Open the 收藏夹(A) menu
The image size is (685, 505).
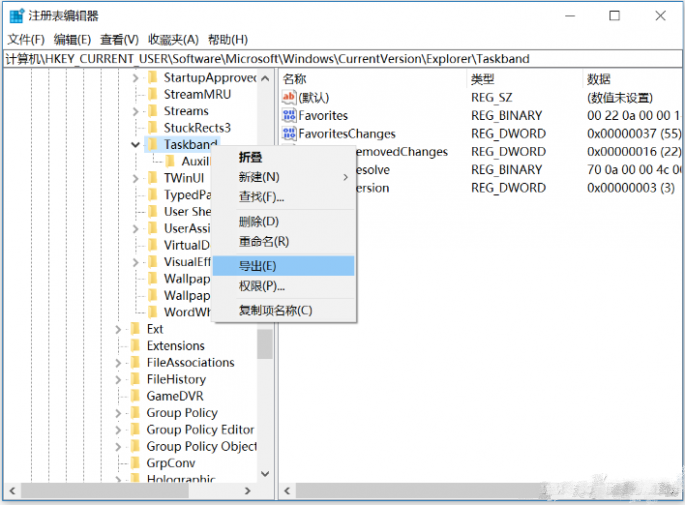(x=173, y=39)
